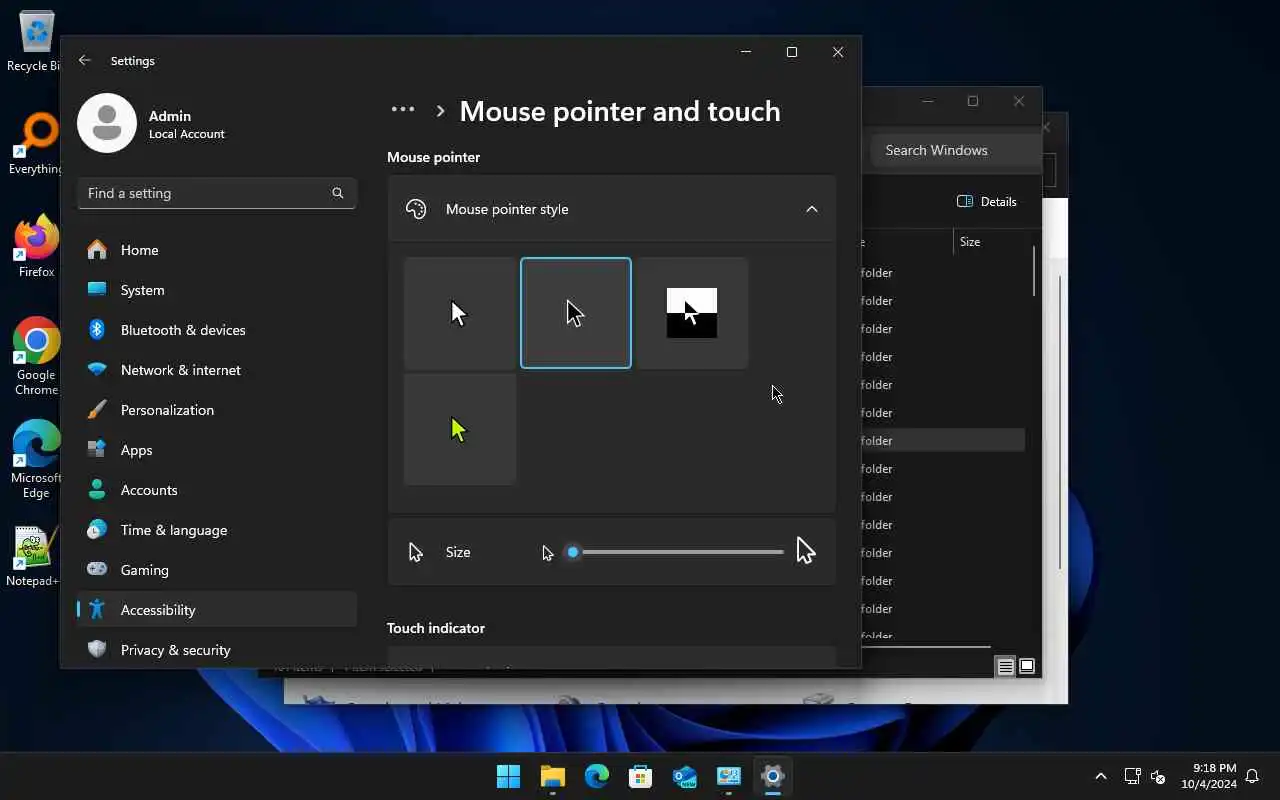The image size is (1280, 800).
Task: Choose the custom lime color pointer style
Action: coord(460,429)
